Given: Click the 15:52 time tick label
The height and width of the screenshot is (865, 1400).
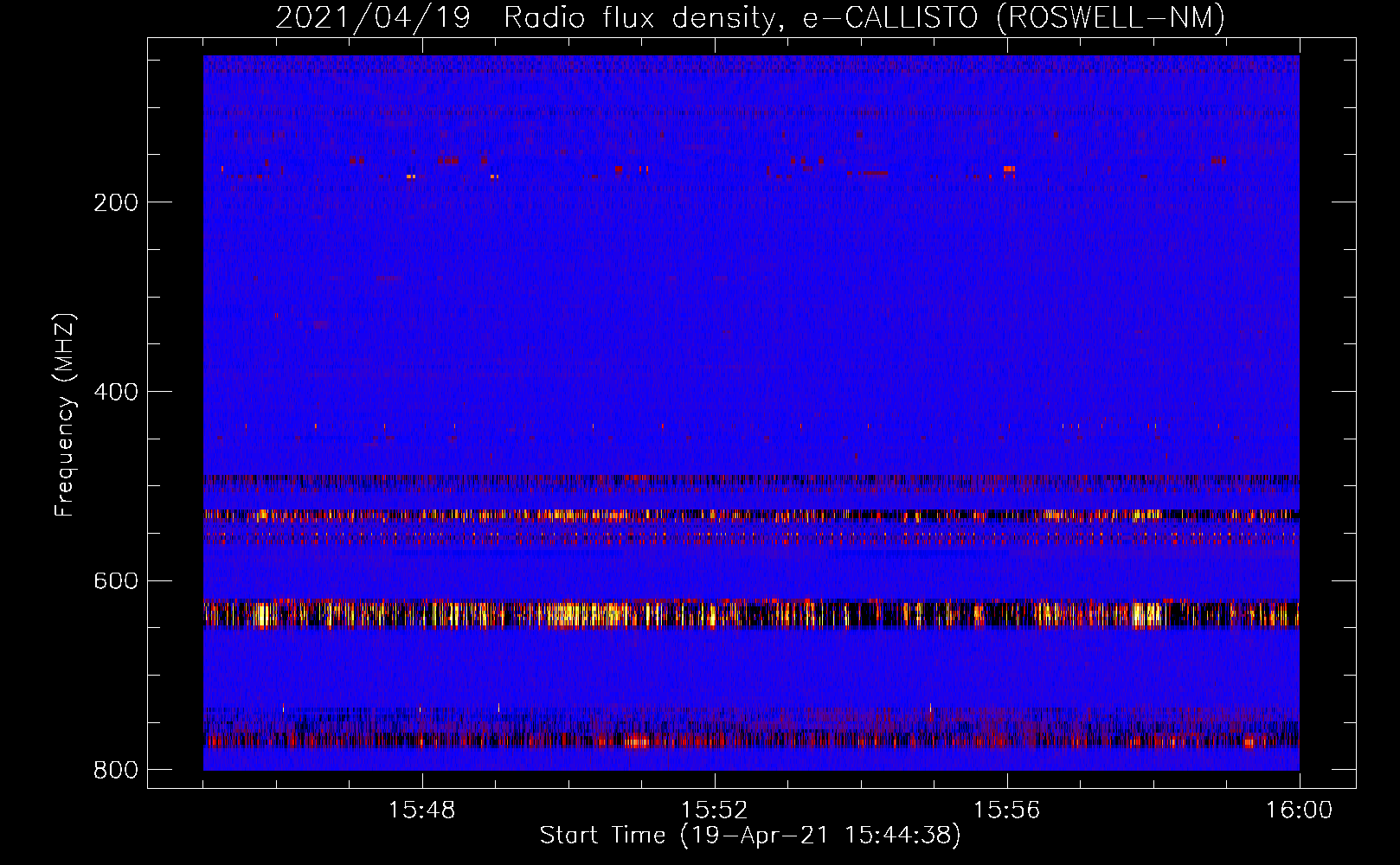Looking at the screenshot, I should tap(714, 811).
